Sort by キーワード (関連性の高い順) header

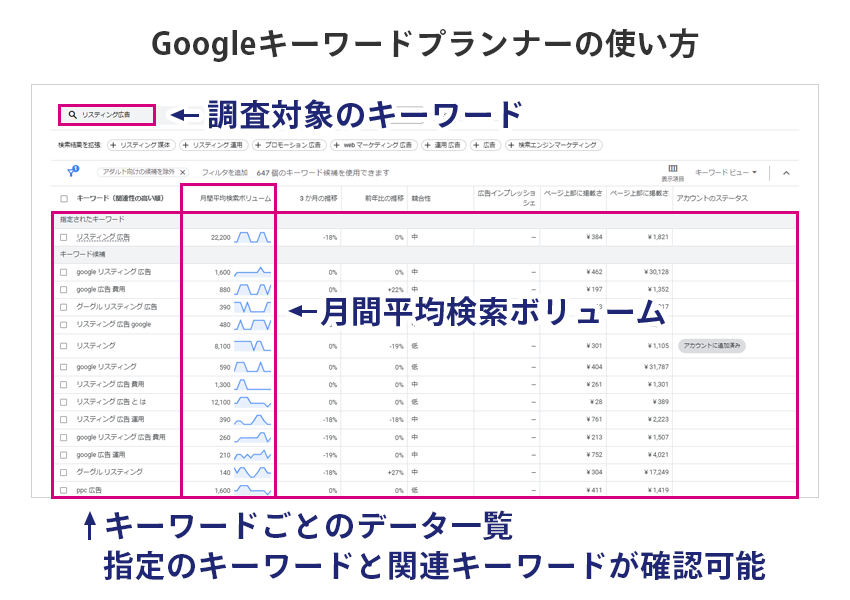(120, 198)
